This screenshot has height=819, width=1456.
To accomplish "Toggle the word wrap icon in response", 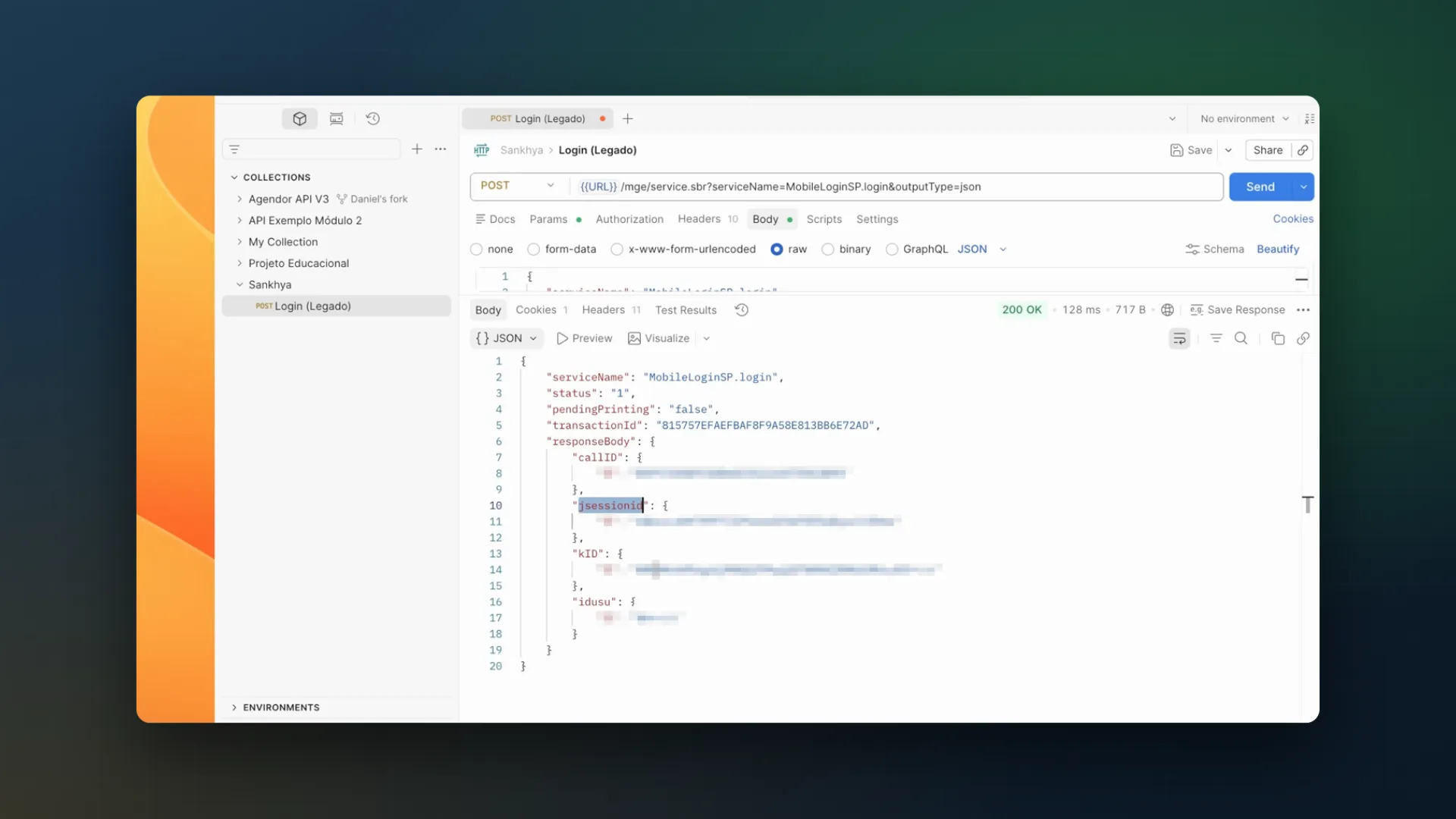I will click(x=1179, y=338).
